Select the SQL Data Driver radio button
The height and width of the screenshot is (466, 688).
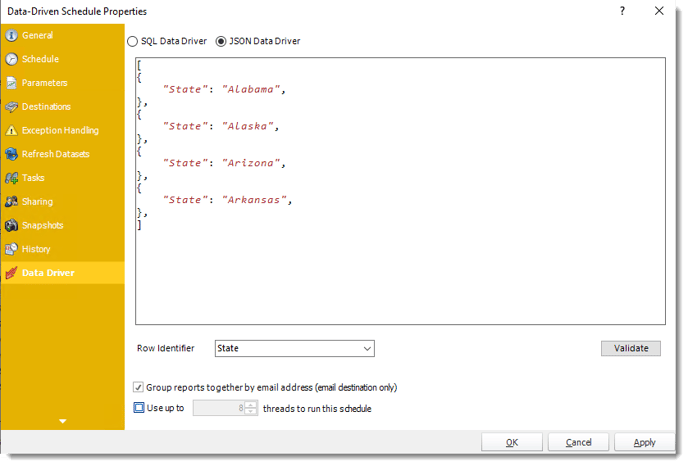click(x=133, y=42)
